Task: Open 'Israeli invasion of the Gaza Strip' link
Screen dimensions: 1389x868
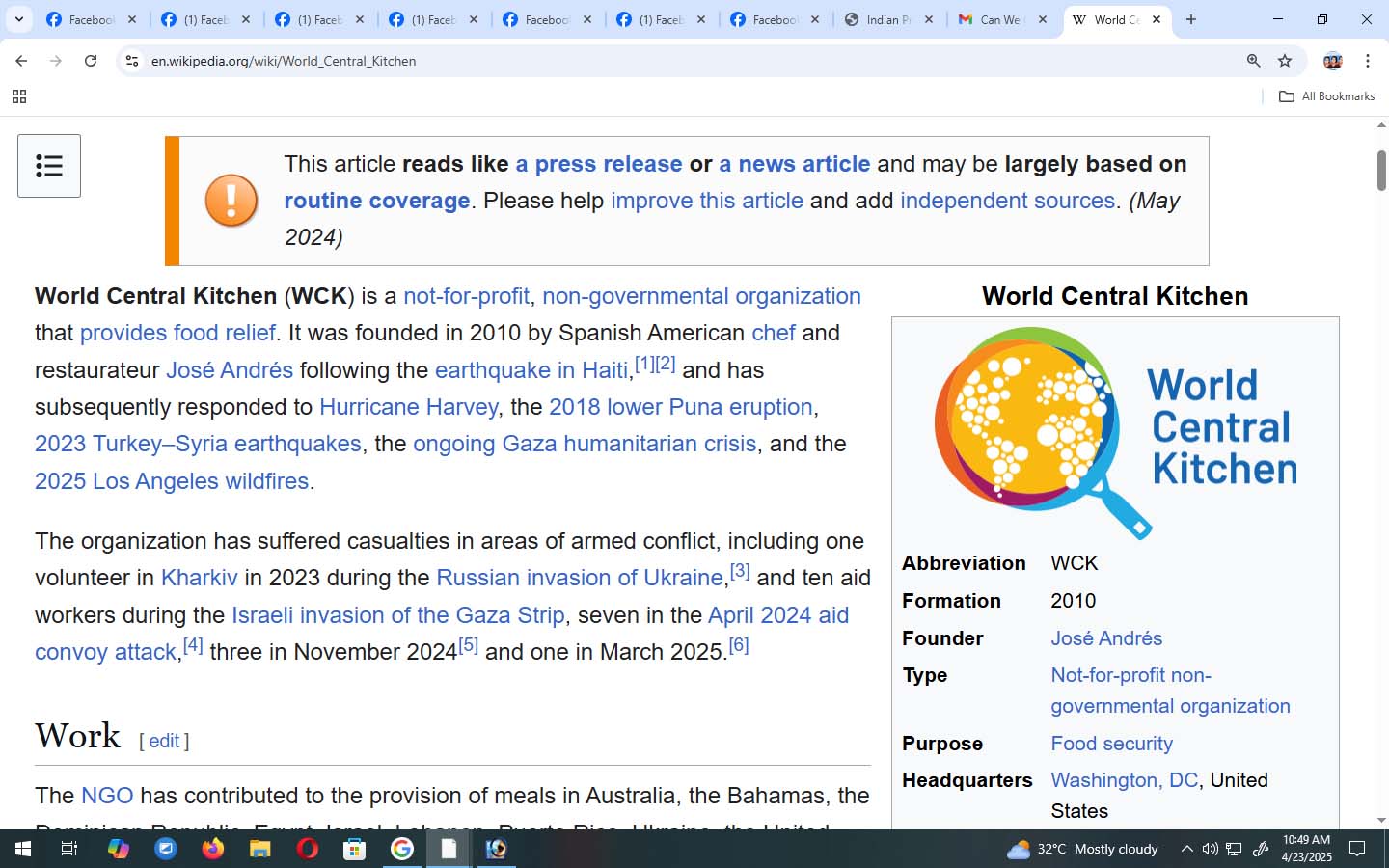Action: point(398,615)
